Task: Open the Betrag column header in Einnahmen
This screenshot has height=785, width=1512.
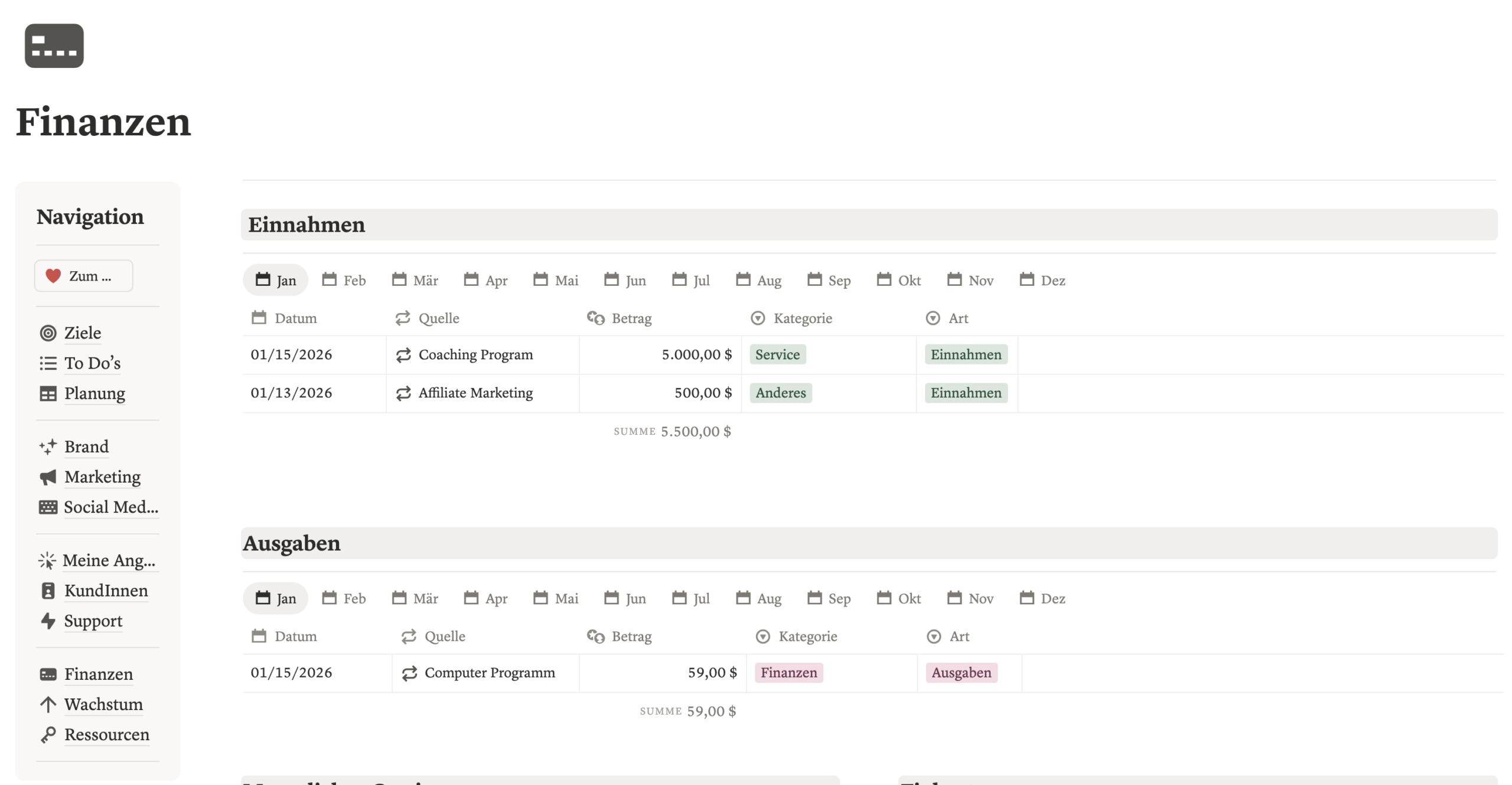Action: [x=619, y=318]
